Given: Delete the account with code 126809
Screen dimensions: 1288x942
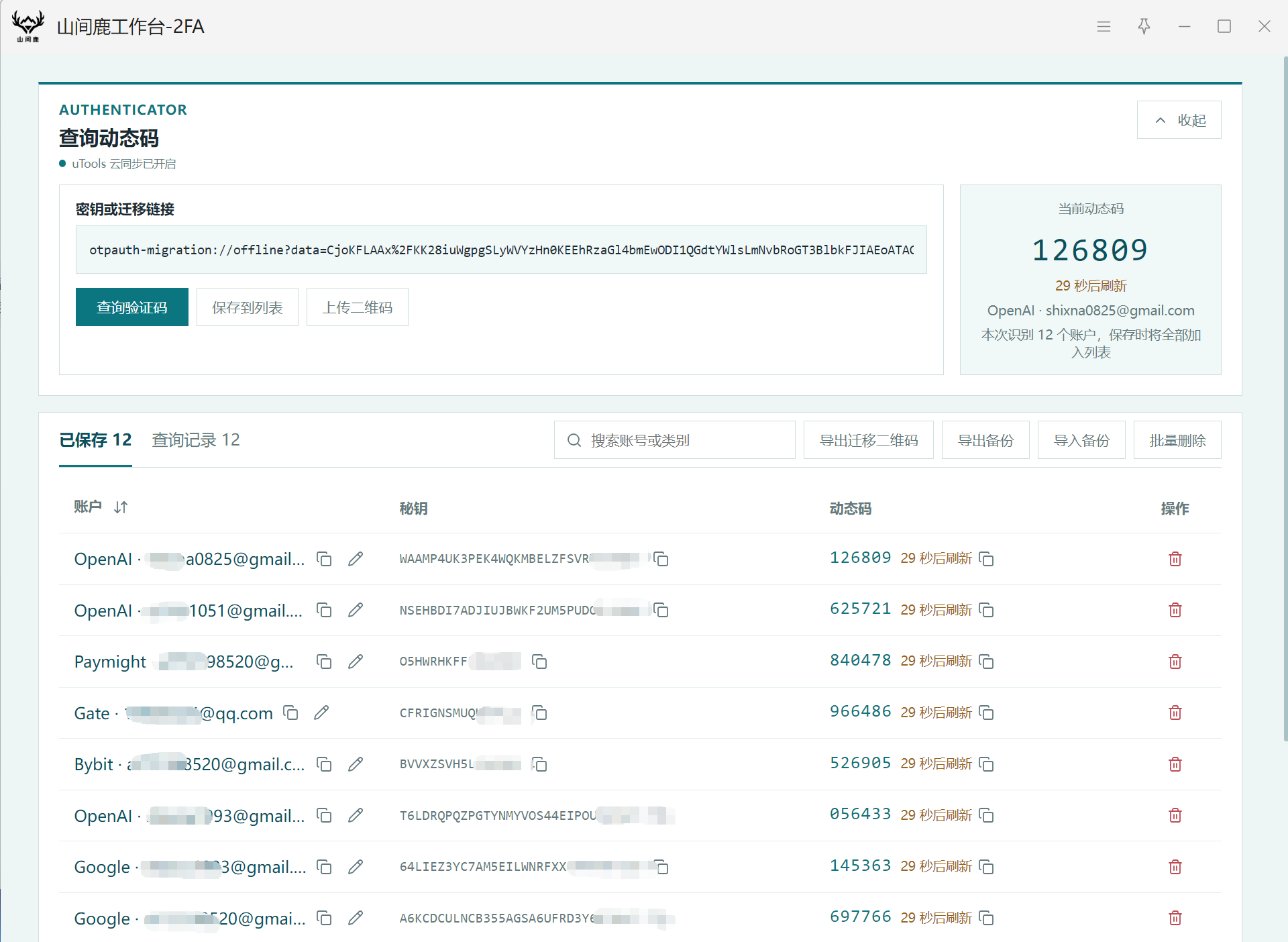Looking at the screenshot, I should [x=1175, y=559].
